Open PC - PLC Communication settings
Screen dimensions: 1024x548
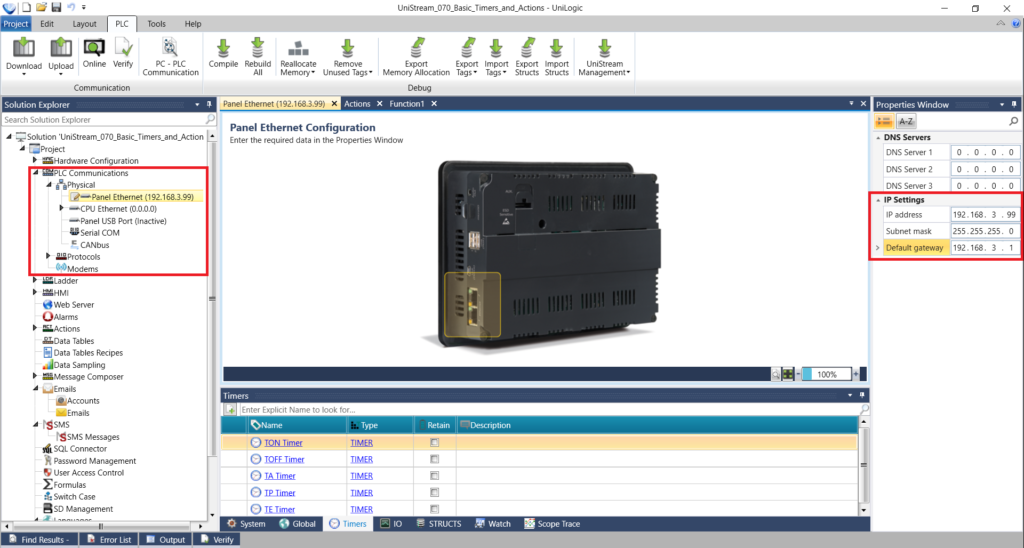(170, 47)
